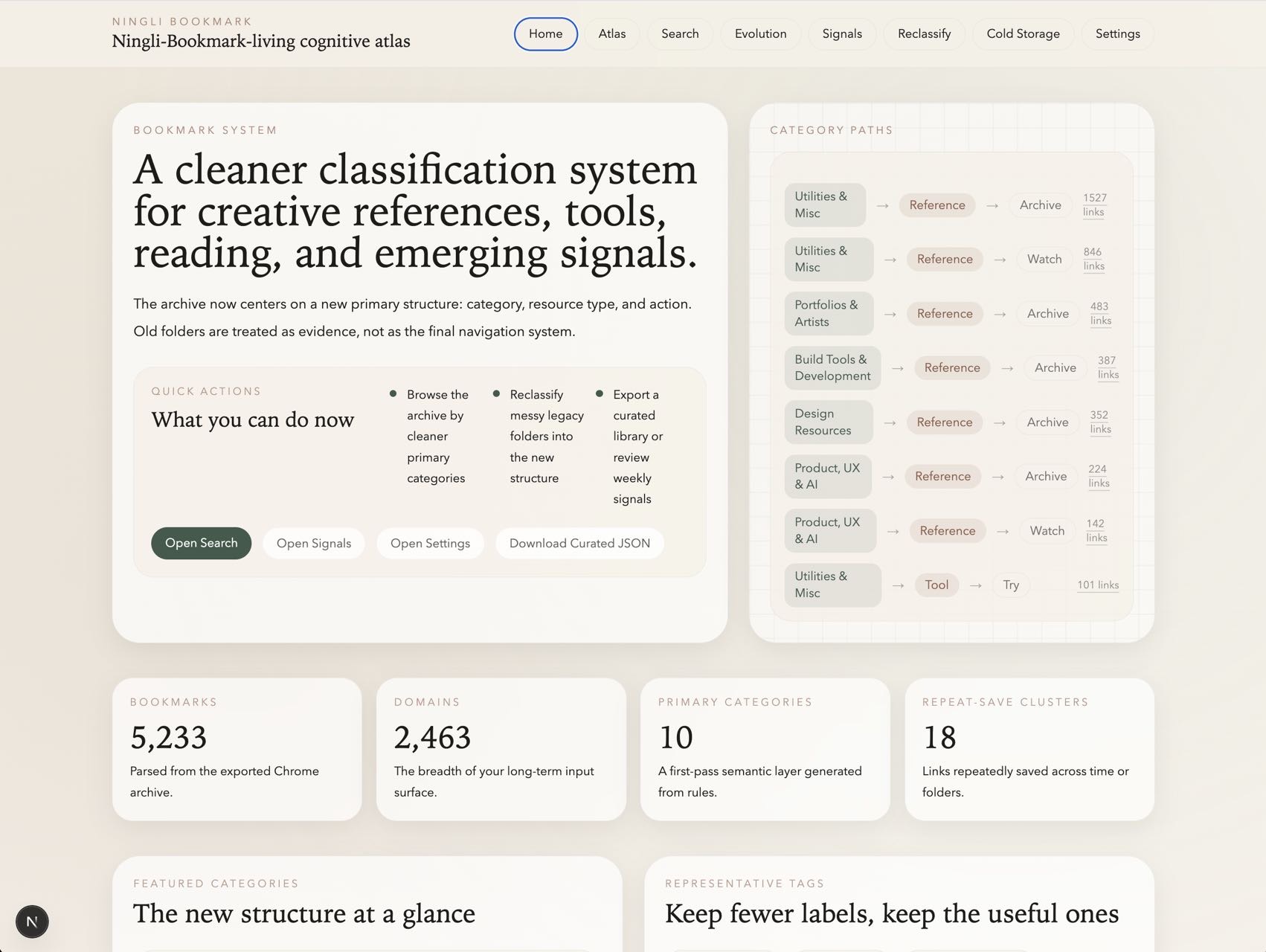Image resolution: width=1266 pixels, height=952 pixels.
Task: Click the 142 links count
Action: pos(1096,530)
